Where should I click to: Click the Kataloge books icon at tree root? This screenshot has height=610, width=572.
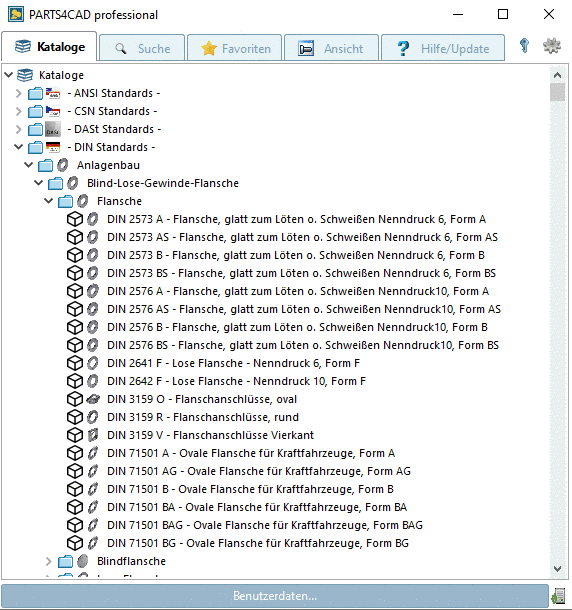[x=25, y=75]
